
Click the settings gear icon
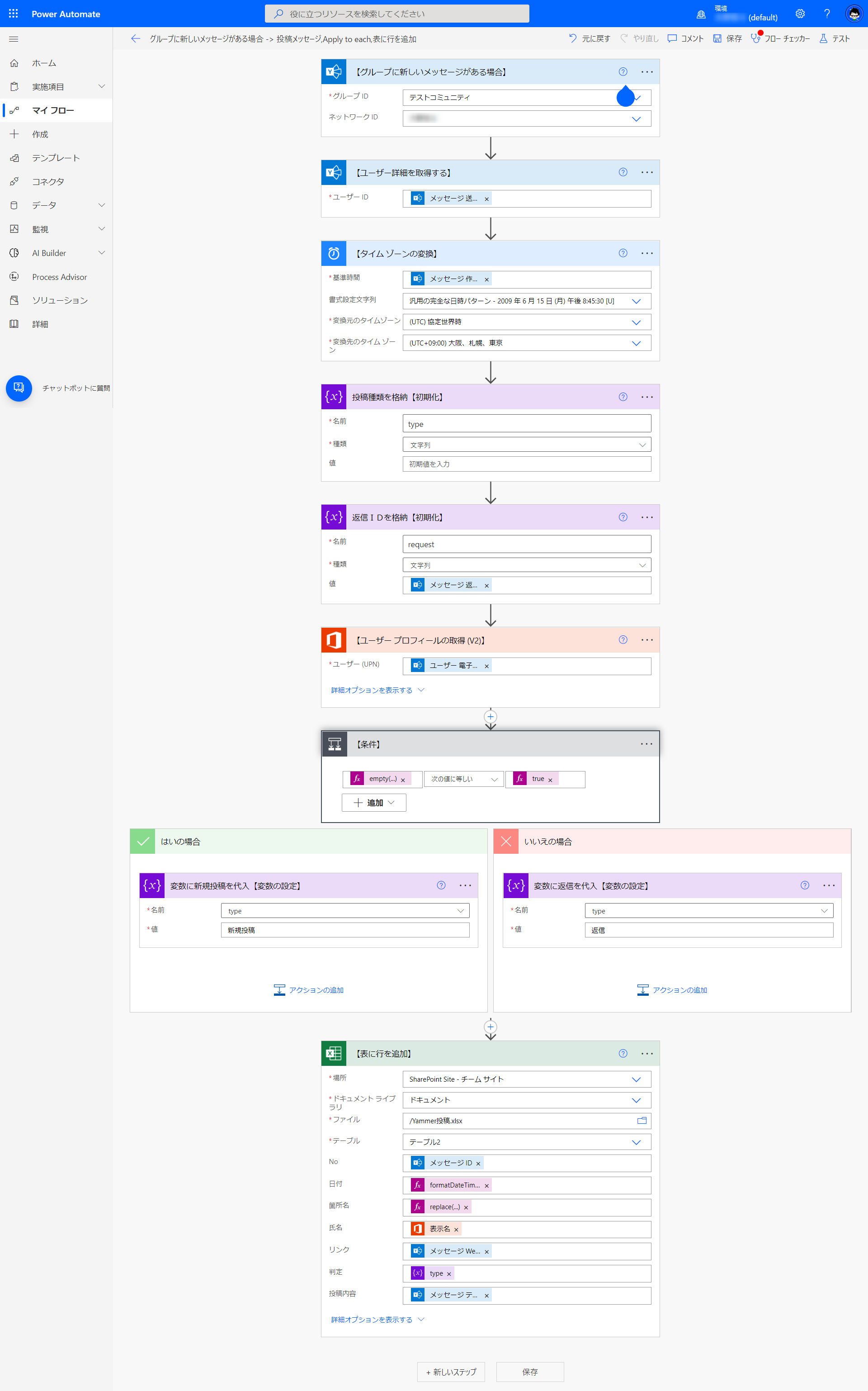point(800,14)
